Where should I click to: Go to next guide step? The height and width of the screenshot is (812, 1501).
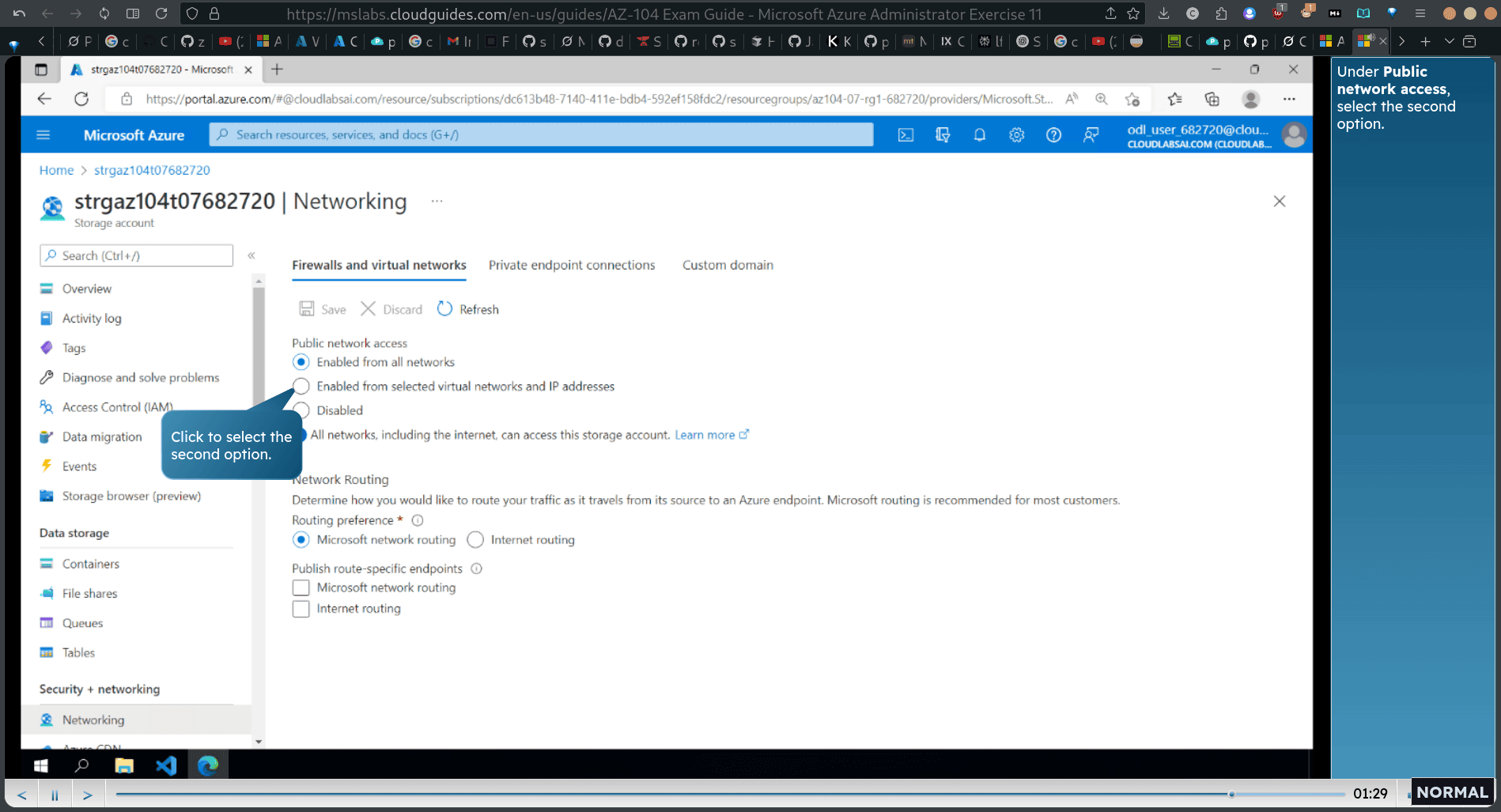point(88,795)
